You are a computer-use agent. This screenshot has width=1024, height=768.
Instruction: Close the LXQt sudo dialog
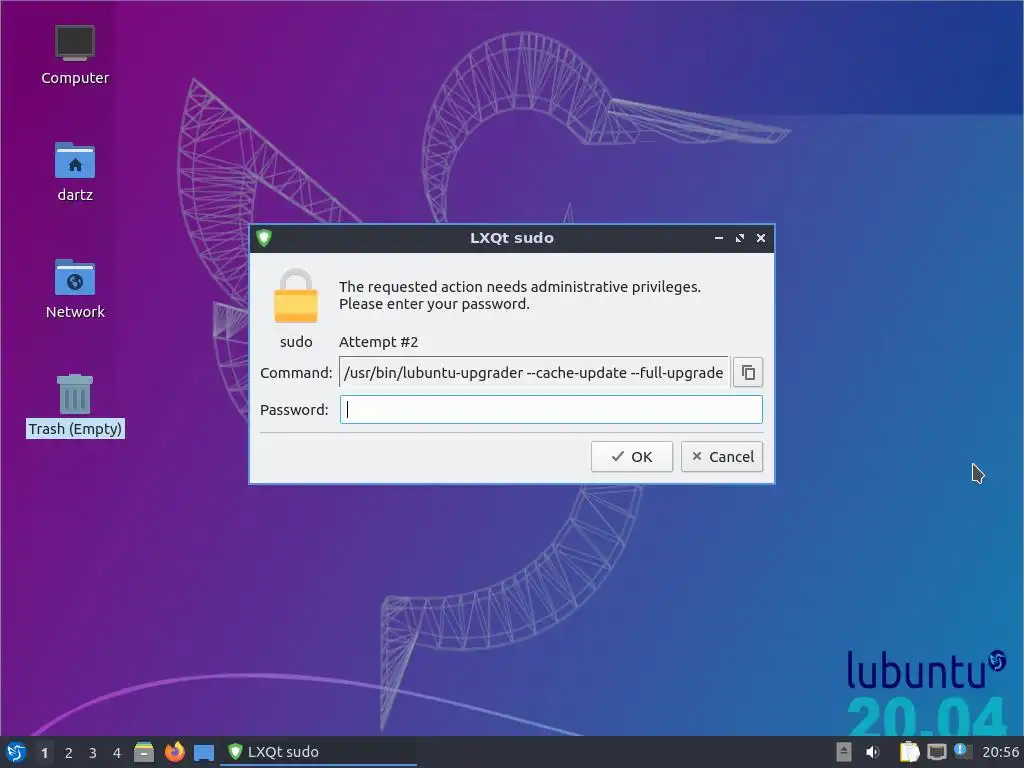pos(761,238)
